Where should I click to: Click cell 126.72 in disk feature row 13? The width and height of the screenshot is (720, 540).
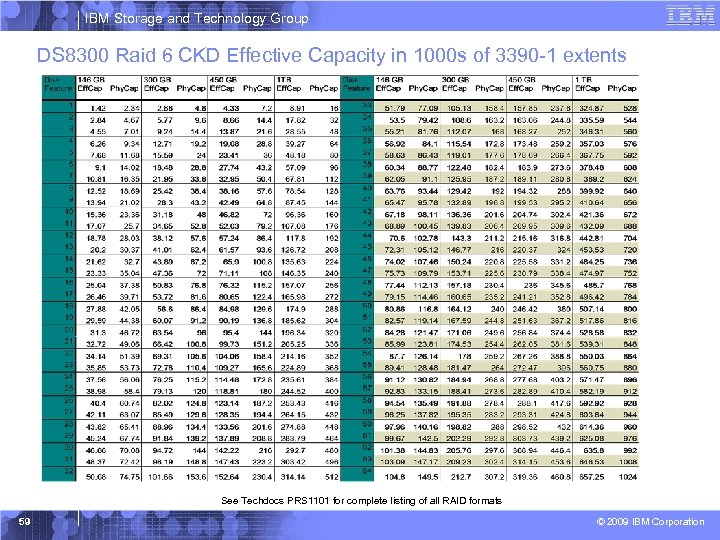click(294, 250)
